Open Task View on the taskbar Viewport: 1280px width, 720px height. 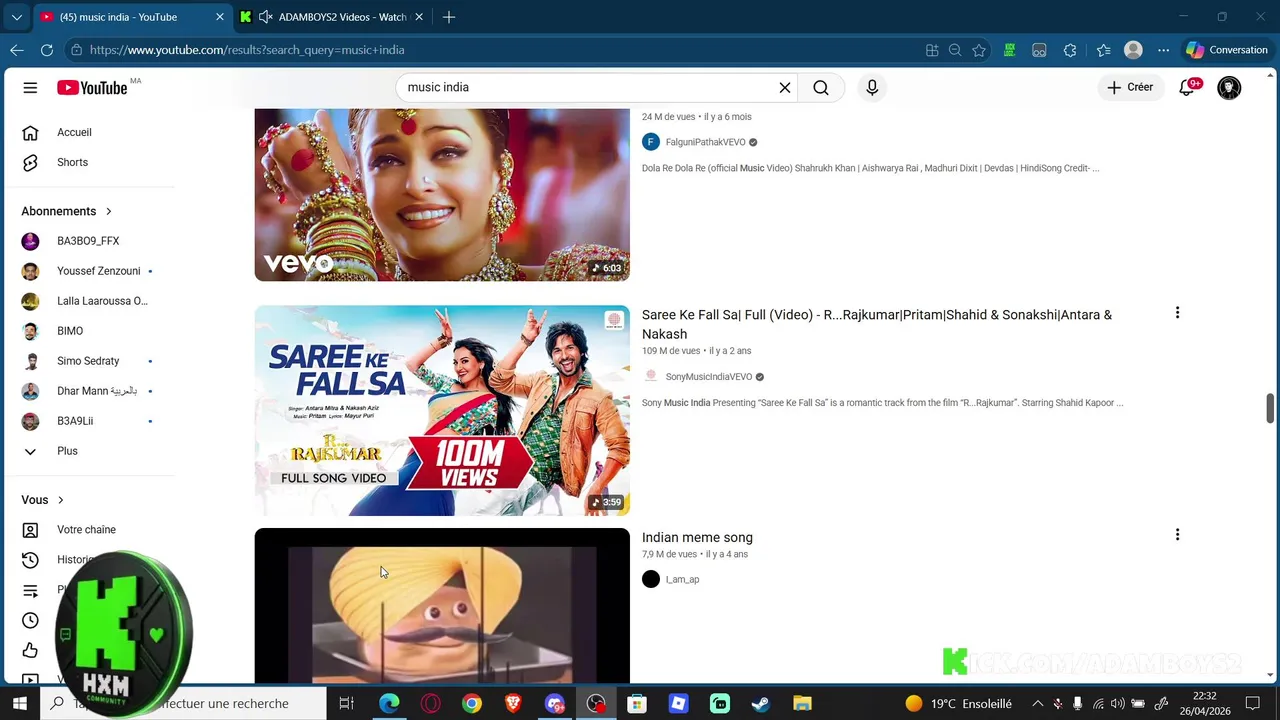point(346,704)
